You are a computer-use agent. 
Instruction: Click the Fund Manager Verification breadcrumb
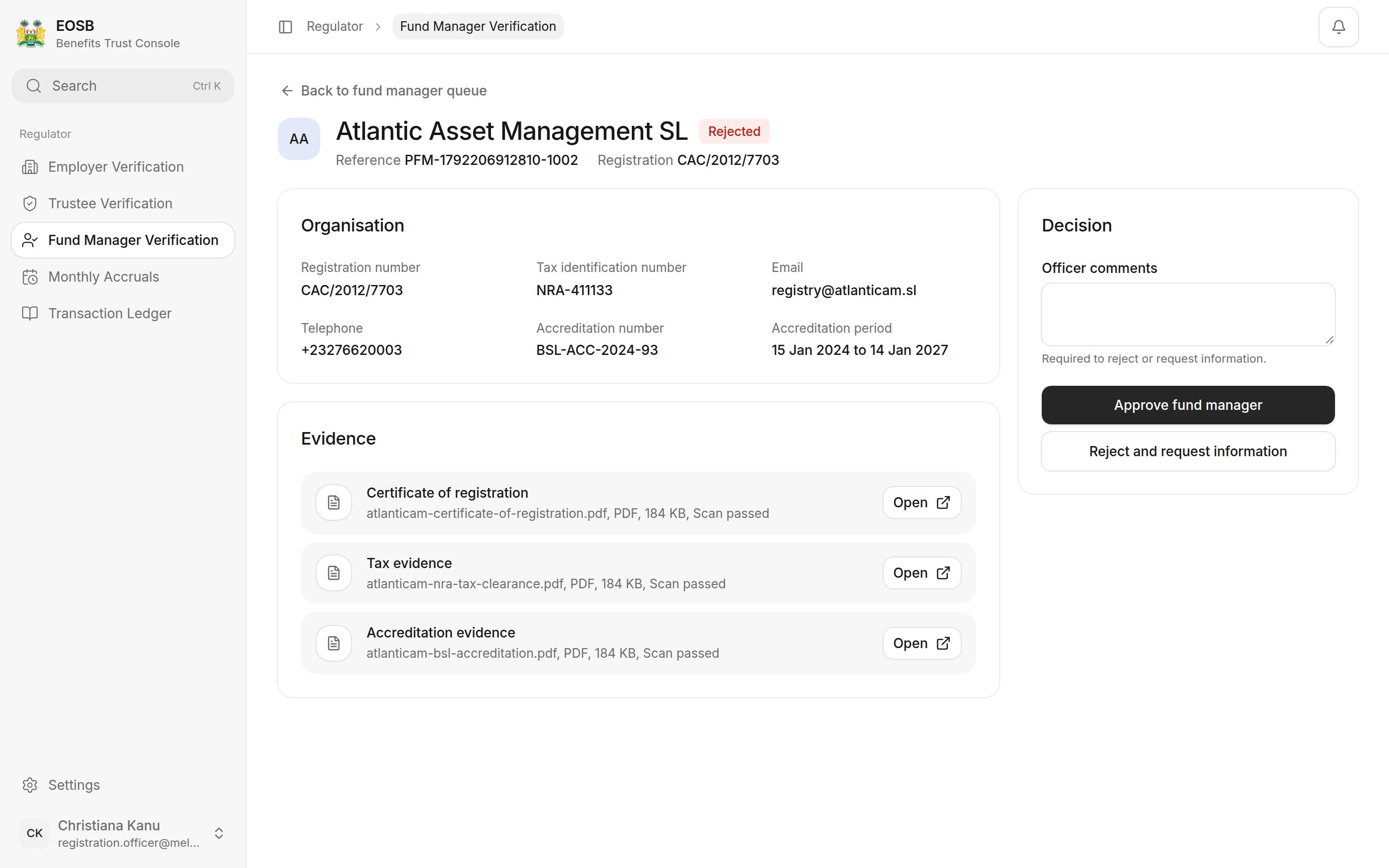(x=478, y=27)
